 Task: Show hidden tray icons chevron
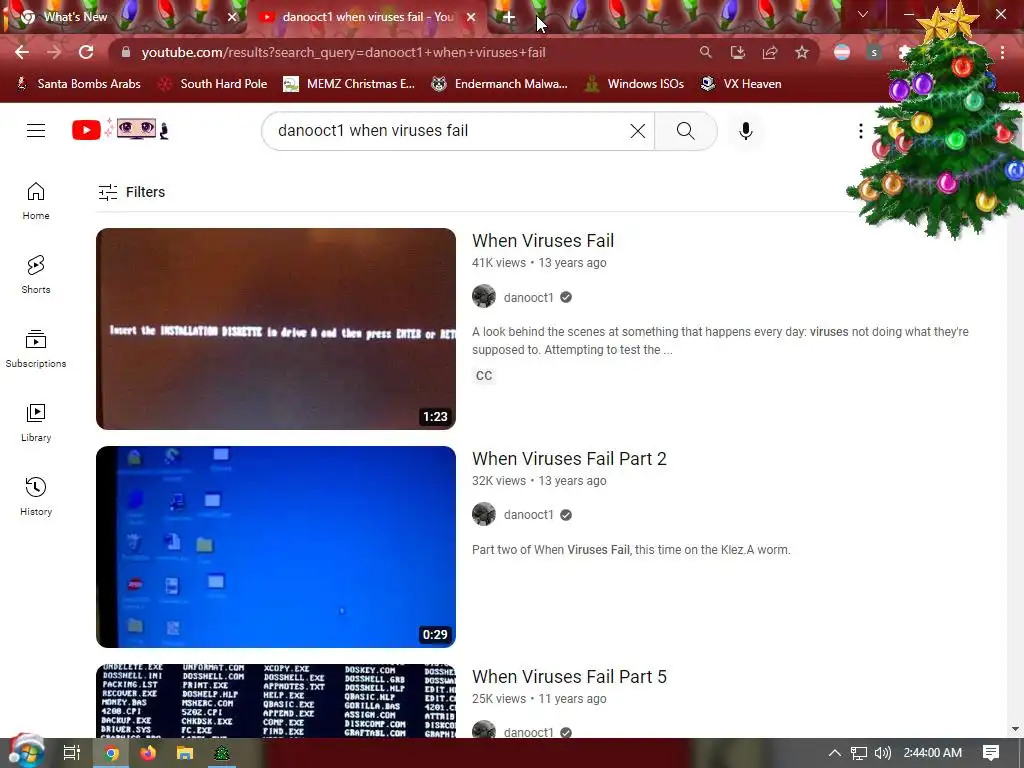pos(835,753)
